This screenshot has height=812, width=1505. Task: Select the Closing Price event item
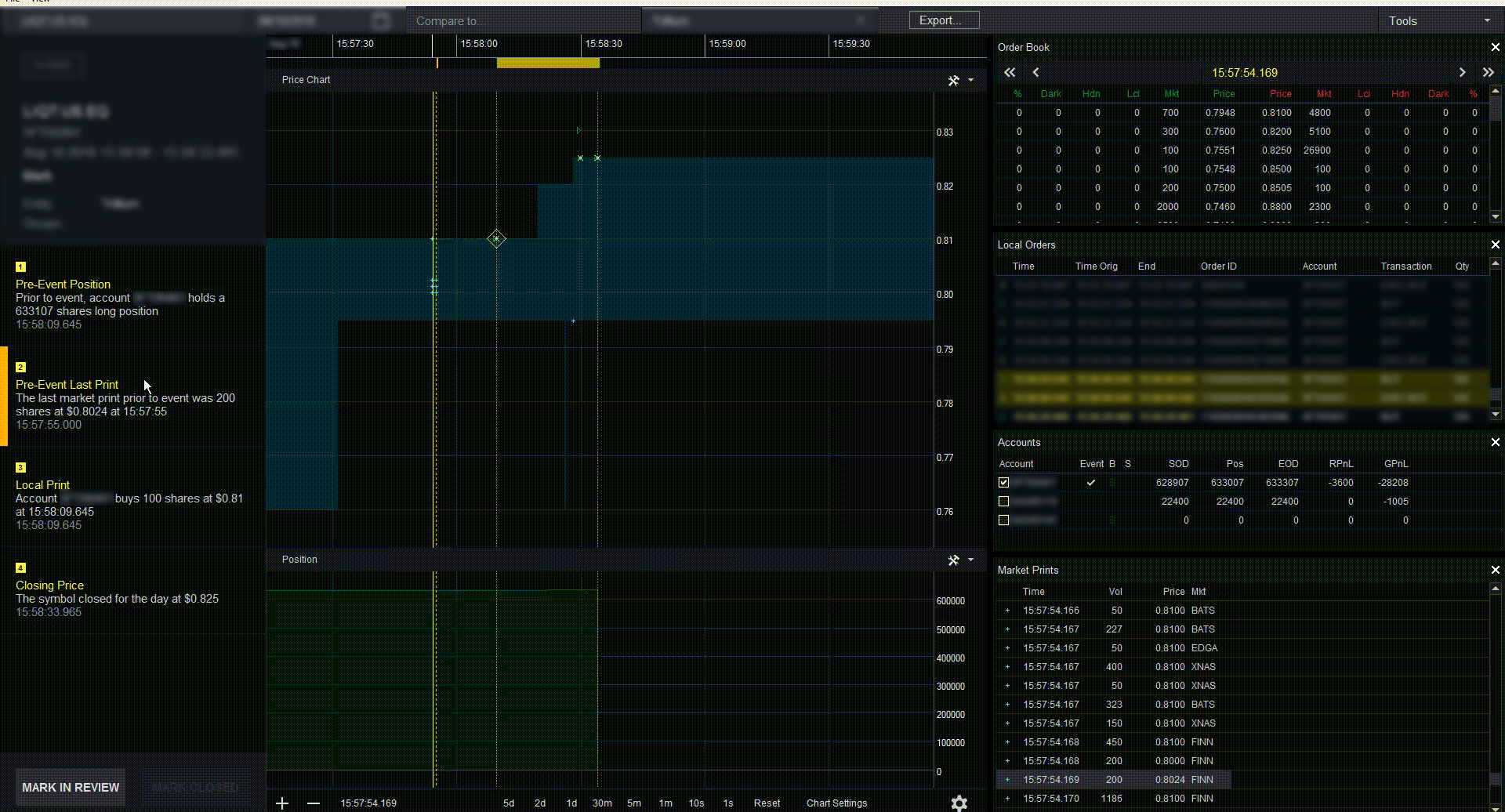(x=50, y=585)
